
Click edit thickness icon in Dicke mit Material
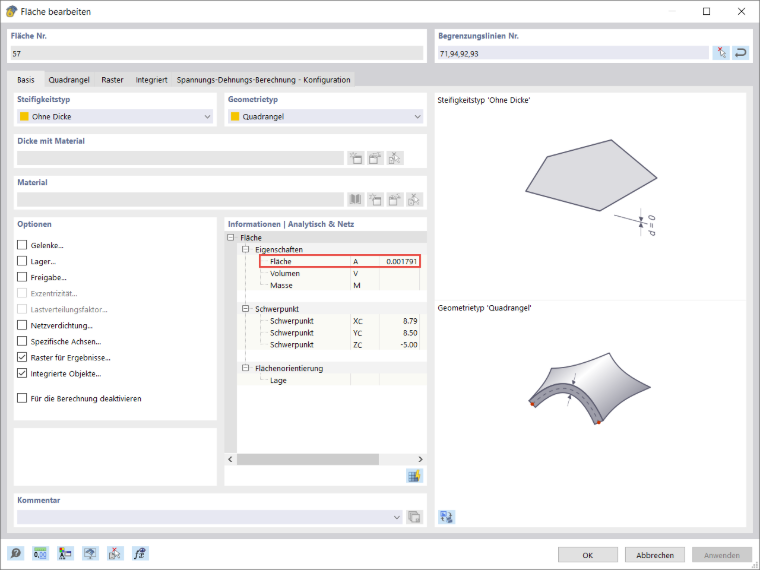coord(375,158)
